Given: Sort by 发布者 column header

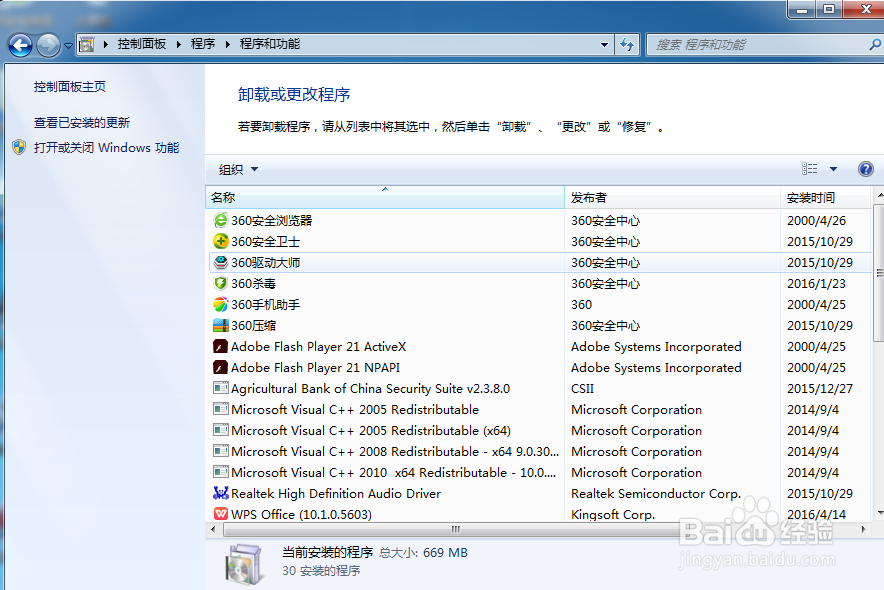Looking at the screenshot, I should click(x=673, y=198).
